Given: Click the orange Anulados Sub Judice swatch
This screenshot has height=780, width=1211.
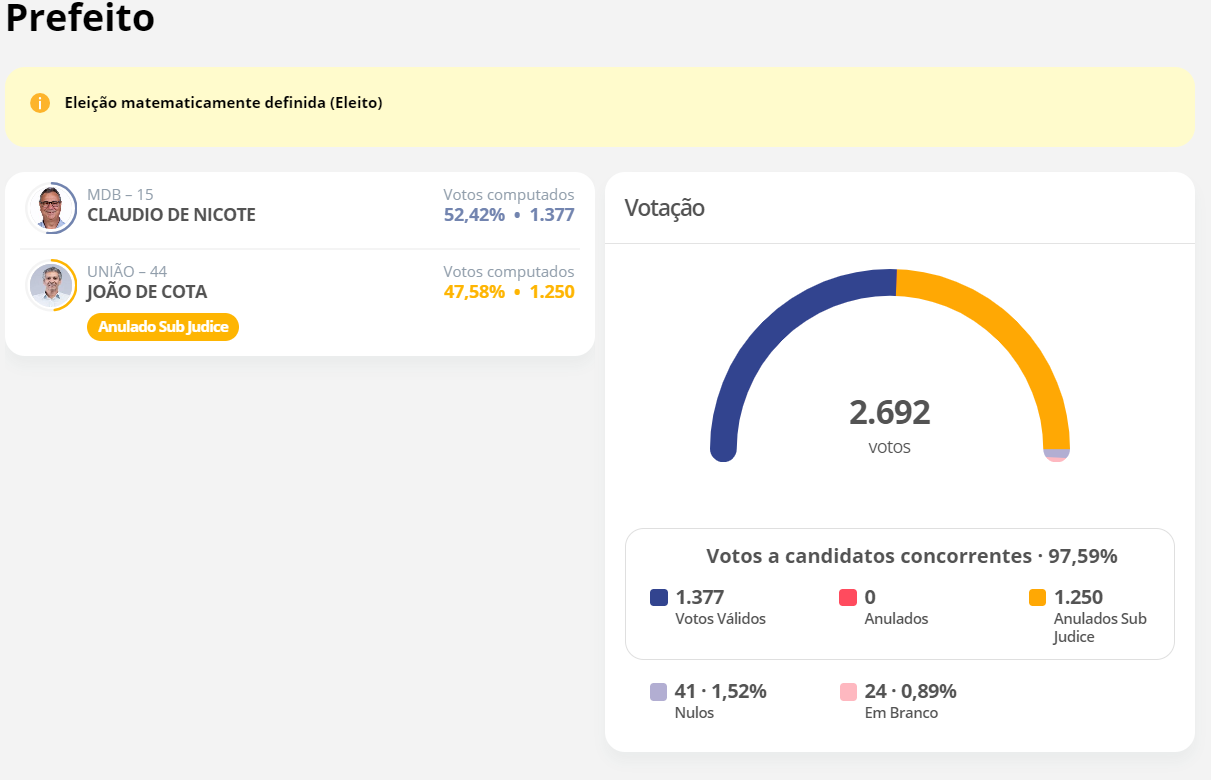Looking at the screenshot, I should tap(1037, 598).
